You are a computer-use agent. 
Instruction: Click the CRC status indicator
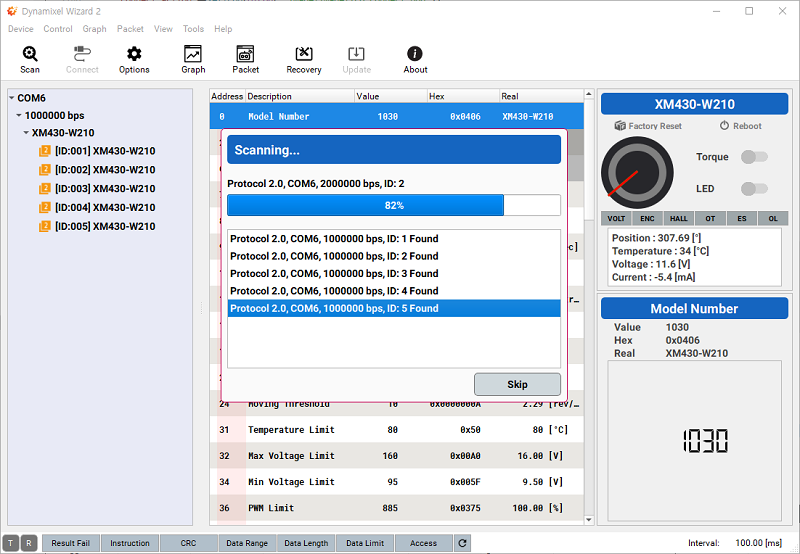tap(188, 543)
